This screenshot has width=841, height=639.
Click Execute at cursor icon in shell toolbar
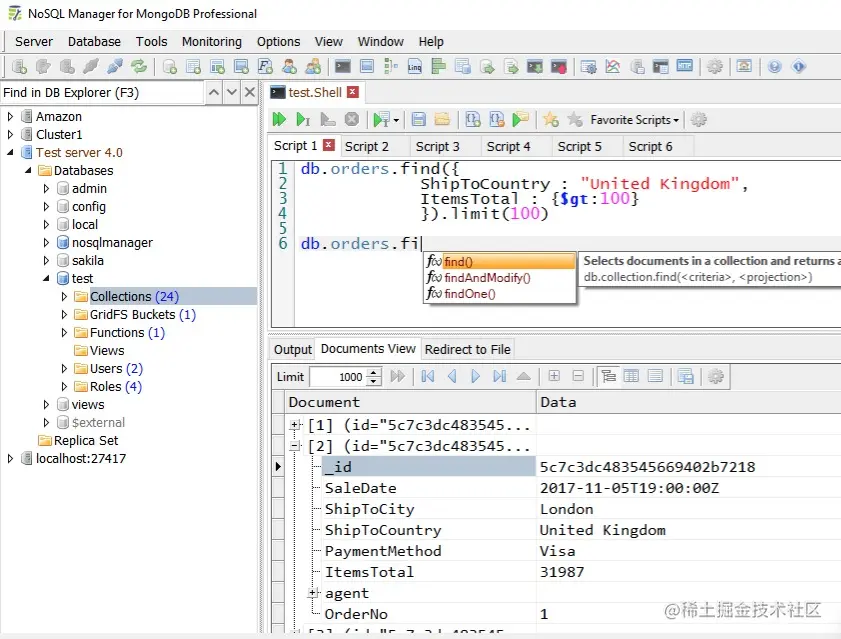(303, 119)
